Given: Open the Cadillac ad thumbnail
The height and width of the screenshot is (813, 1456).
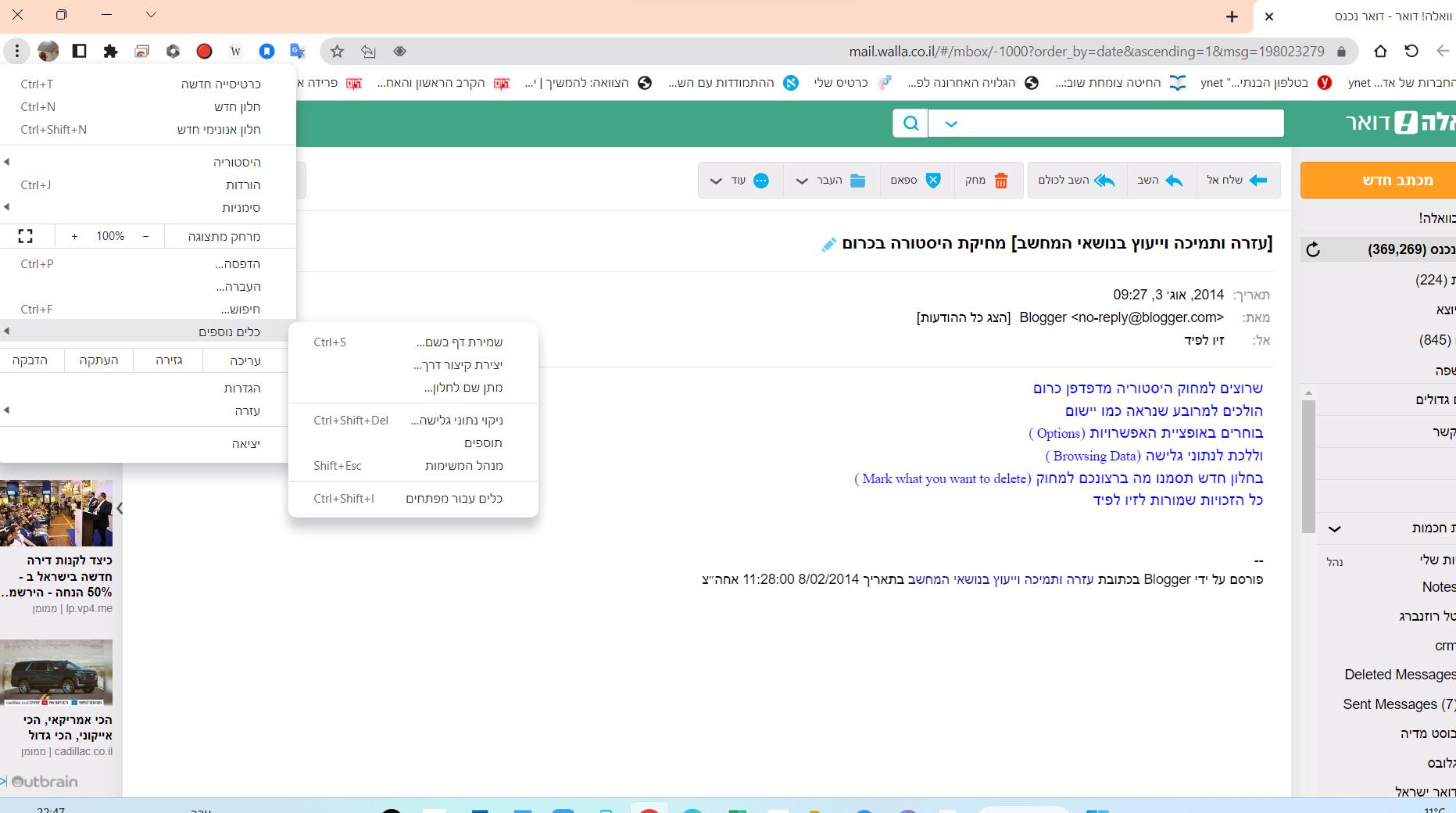Looking at the screenshot, I should (x=56, y=672).
